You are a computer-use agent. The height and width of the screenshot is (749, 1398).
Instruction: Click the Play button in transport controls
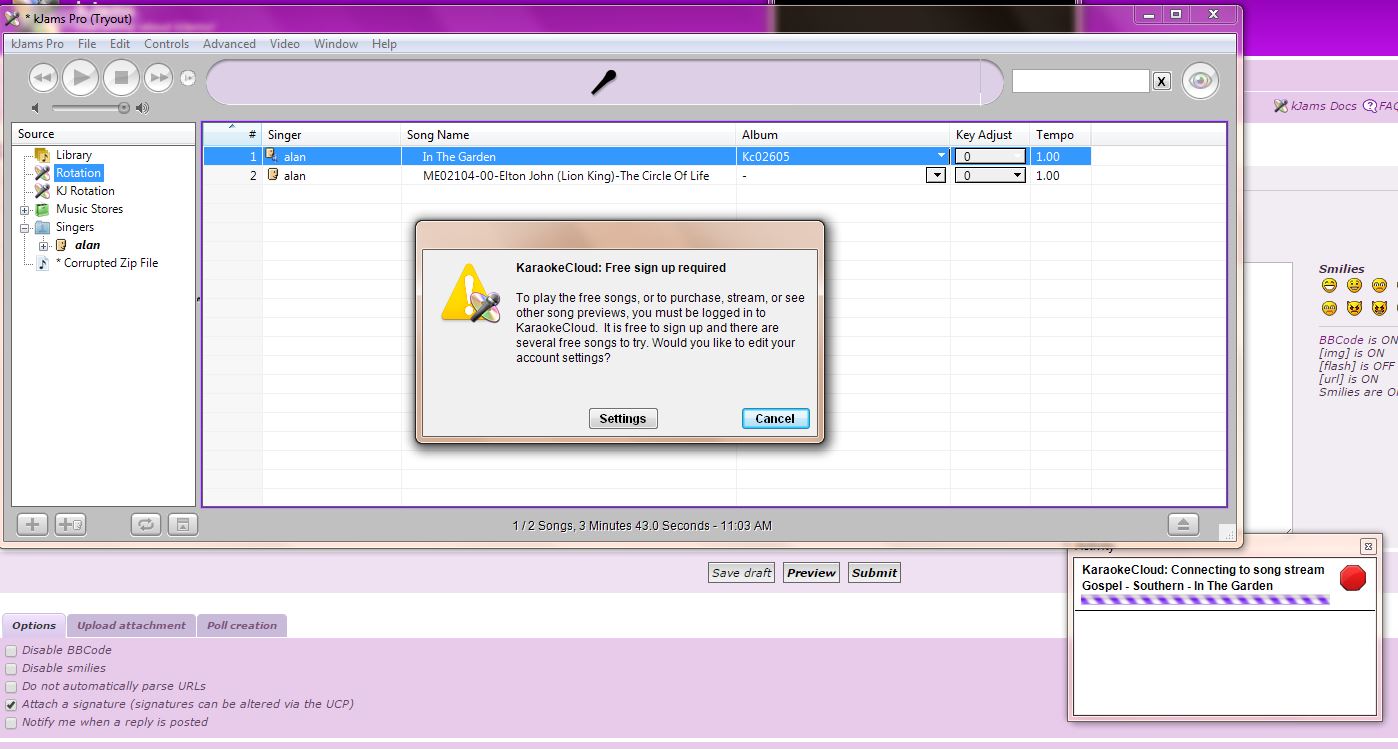coord(80,77)
